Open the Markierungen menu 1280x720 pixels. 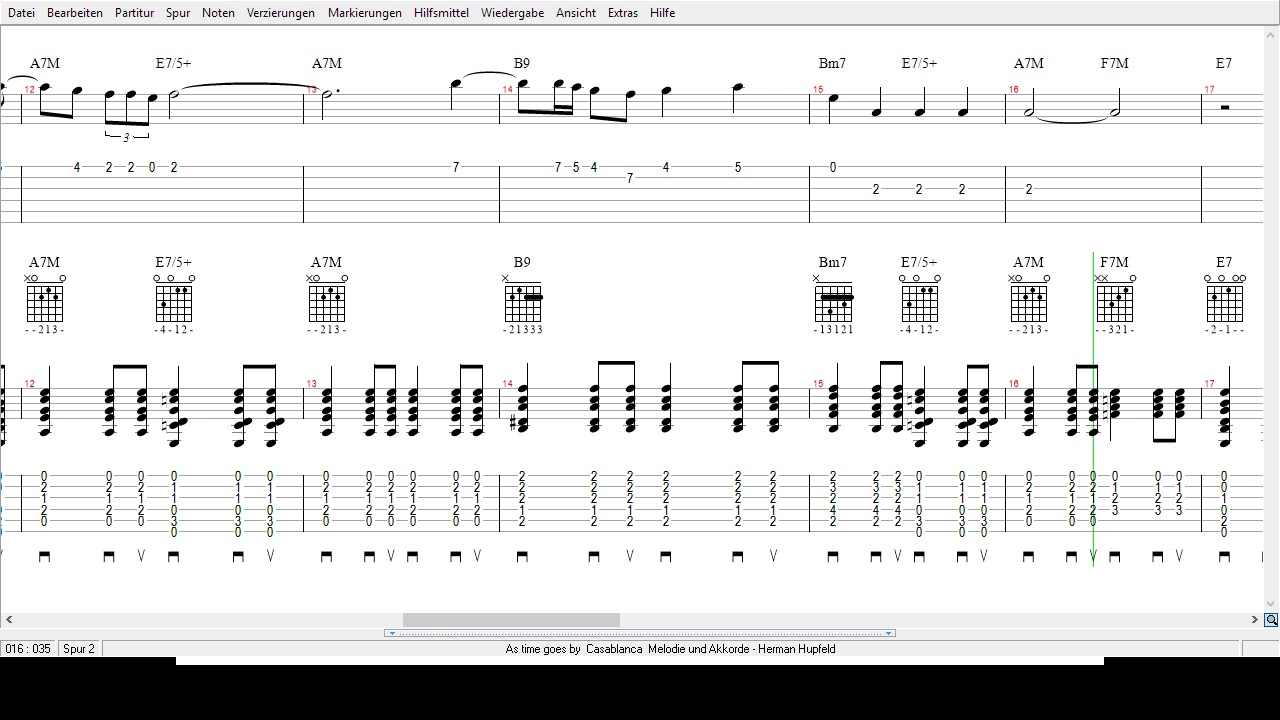click(x=365, y=13)
